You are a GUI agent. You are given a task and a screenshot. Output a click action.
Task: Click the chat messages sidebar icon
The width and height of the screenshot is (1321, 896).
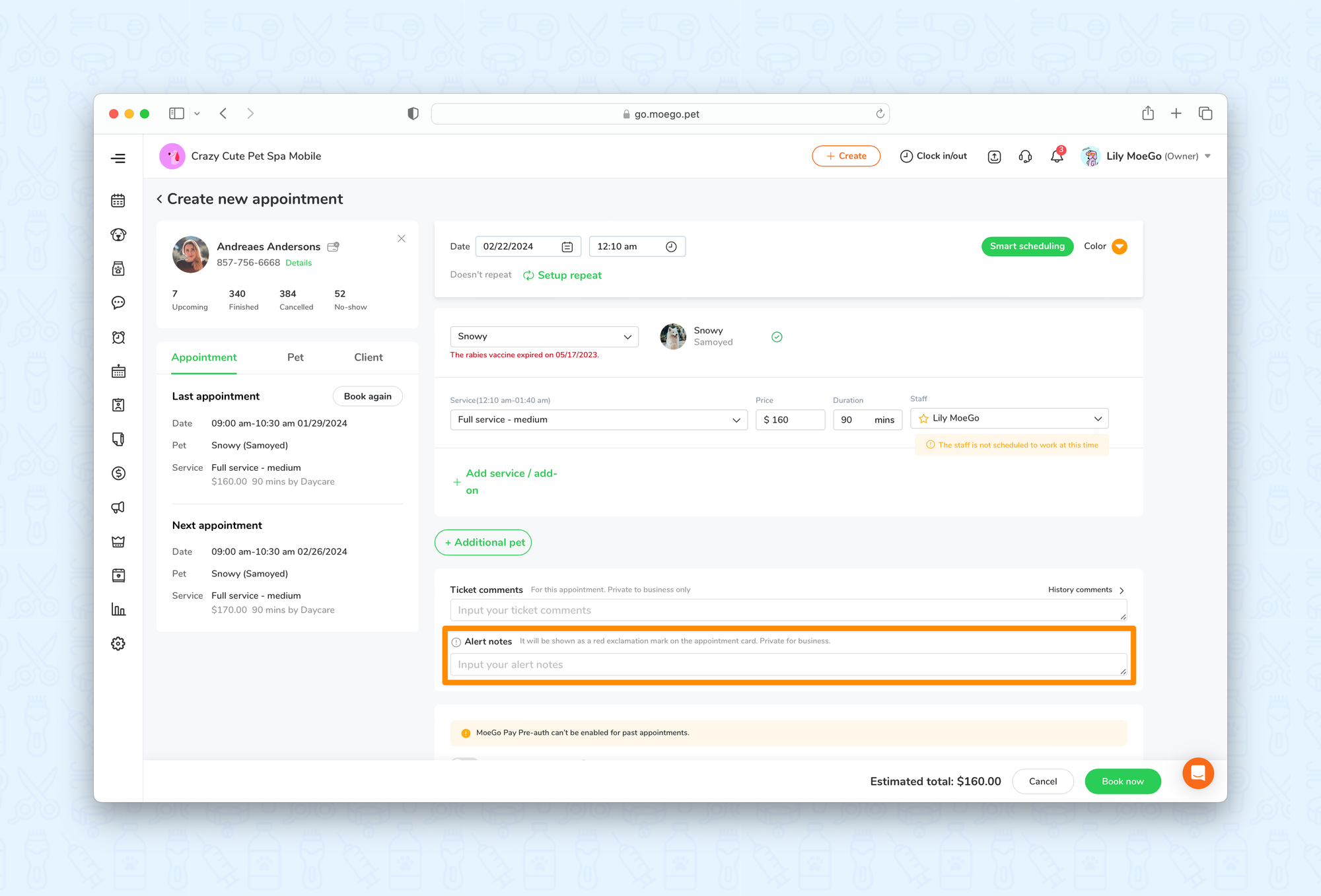[x=118, y=303]
